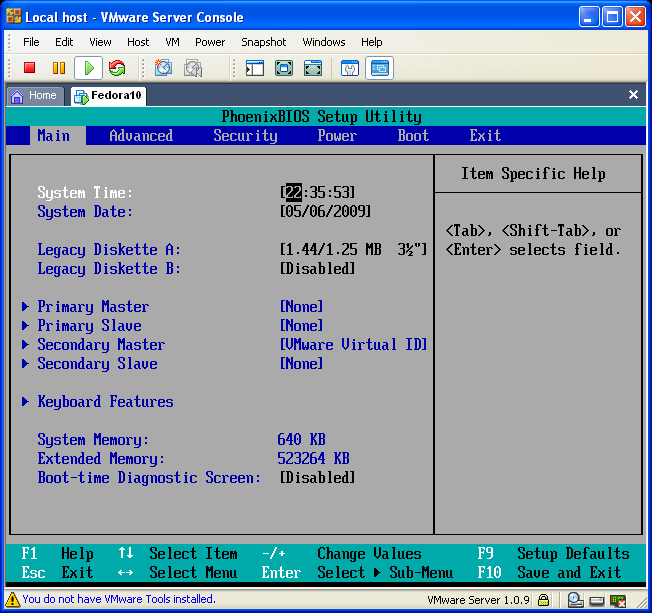
Task: Expand the Secondary Slave submenu arrow
Action: coord(25,363)
